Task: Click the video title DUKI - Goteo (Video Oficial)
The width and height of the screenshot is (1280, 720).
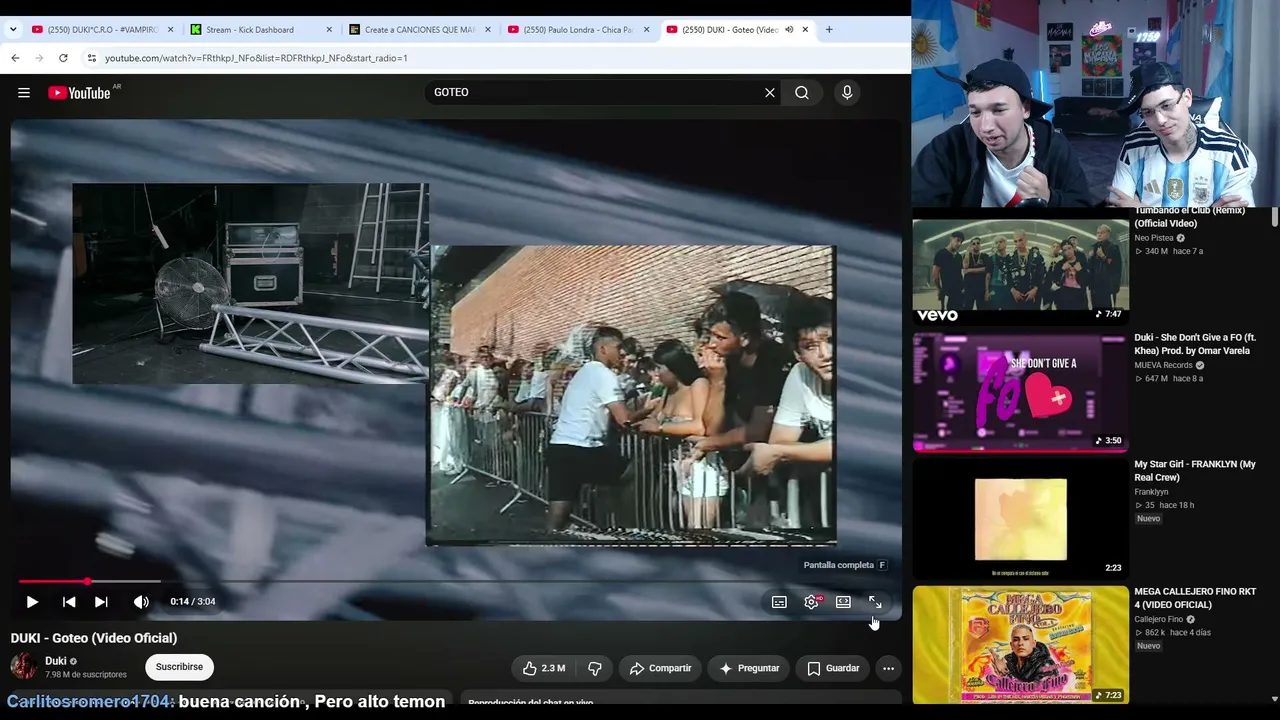Action: pos(94,638)
